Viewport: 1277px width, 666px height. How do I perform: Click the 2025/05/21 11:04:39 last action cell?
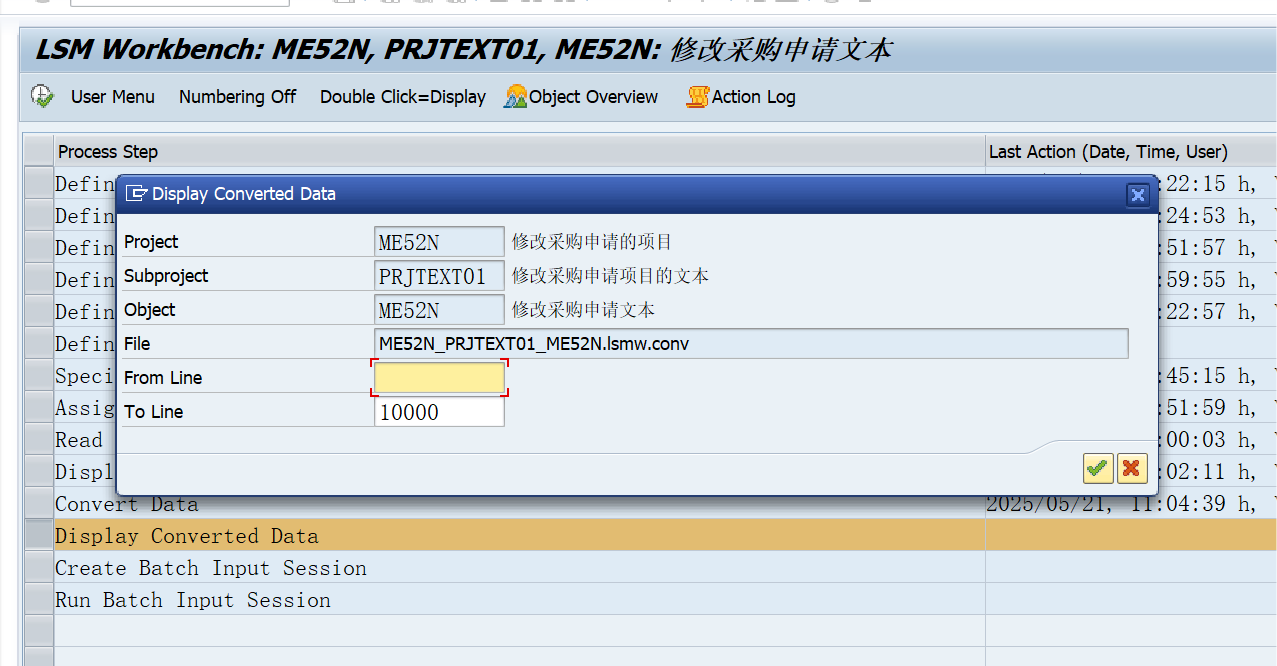click(x=1130, y=506)
